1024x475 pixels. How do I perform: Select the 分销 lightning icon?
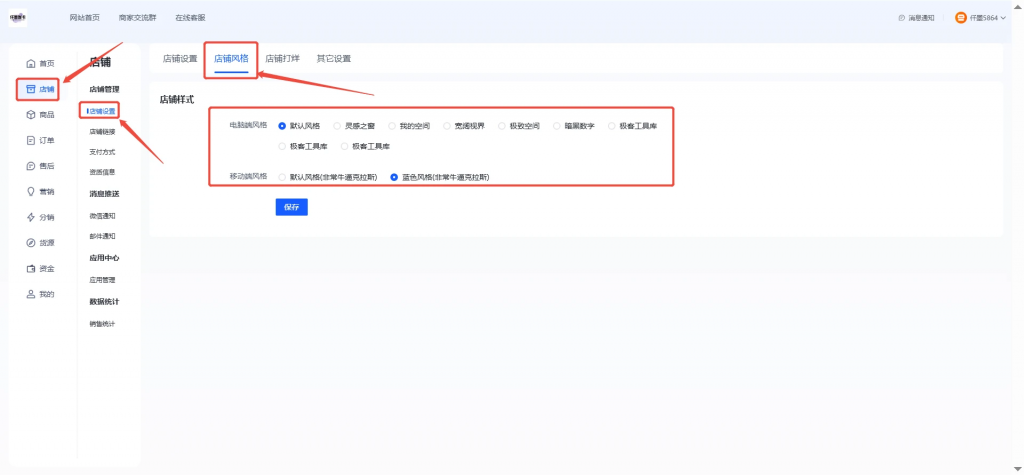pos(30,218)
